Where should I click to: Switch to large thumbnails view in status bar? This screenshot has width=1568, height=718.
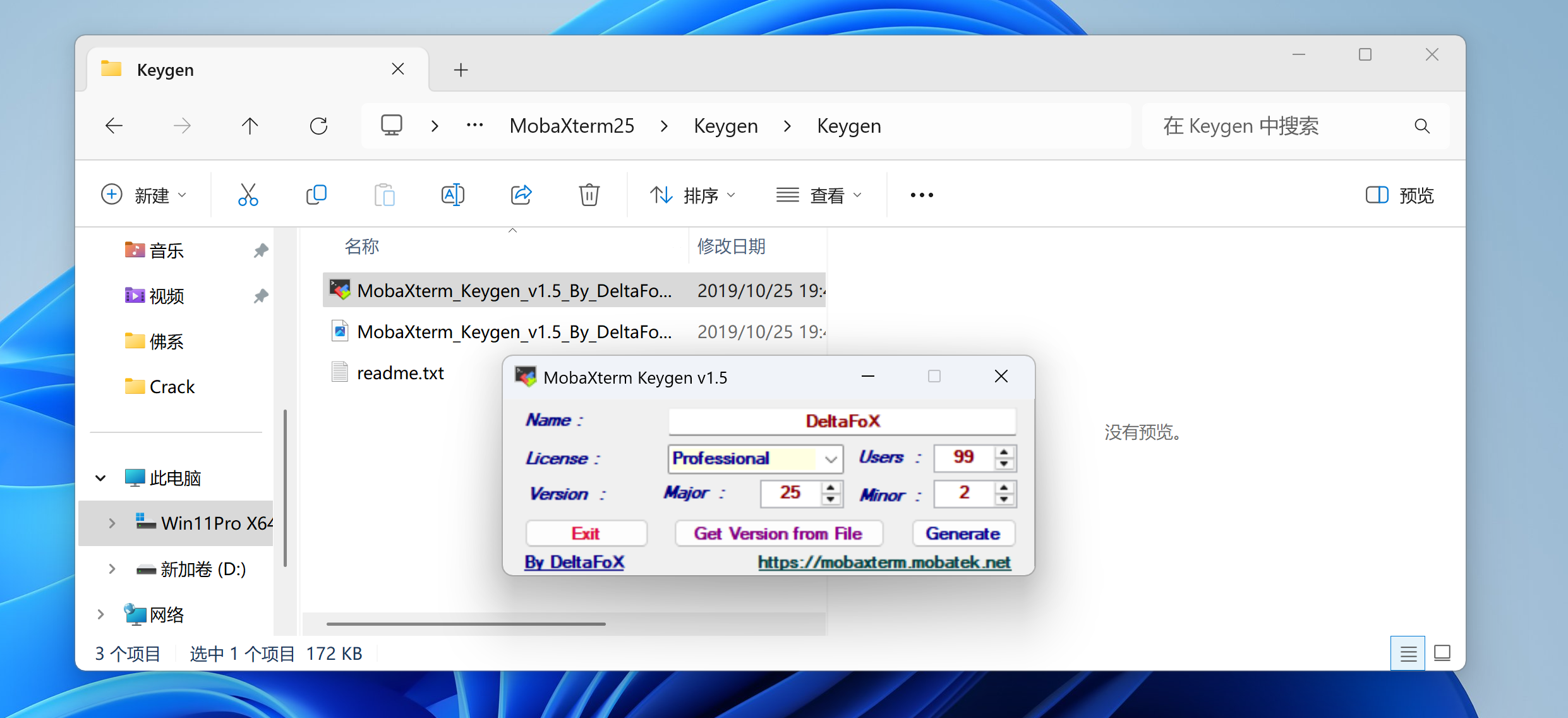point(1442,653)
